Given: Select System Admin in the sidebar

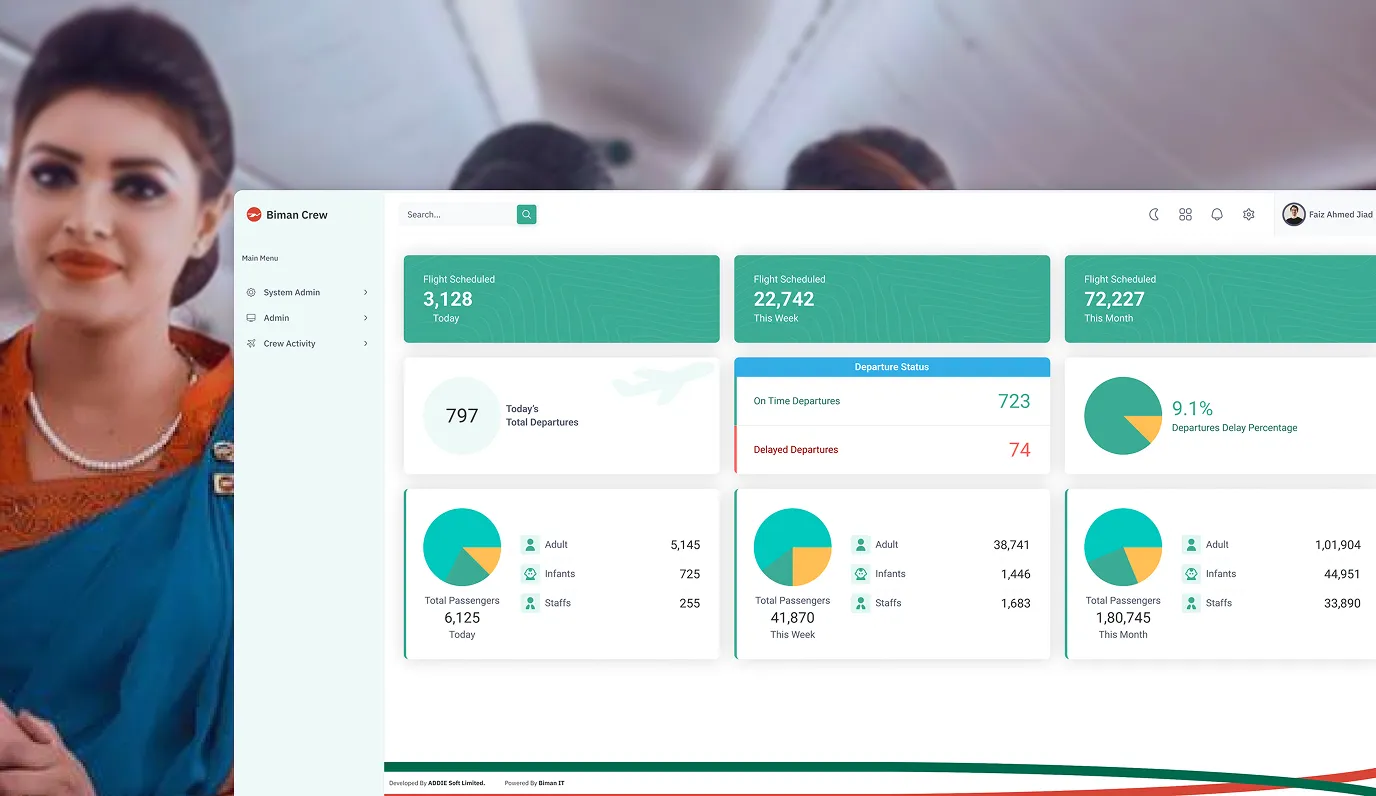Looking at the screenshot, I should 291,292.
